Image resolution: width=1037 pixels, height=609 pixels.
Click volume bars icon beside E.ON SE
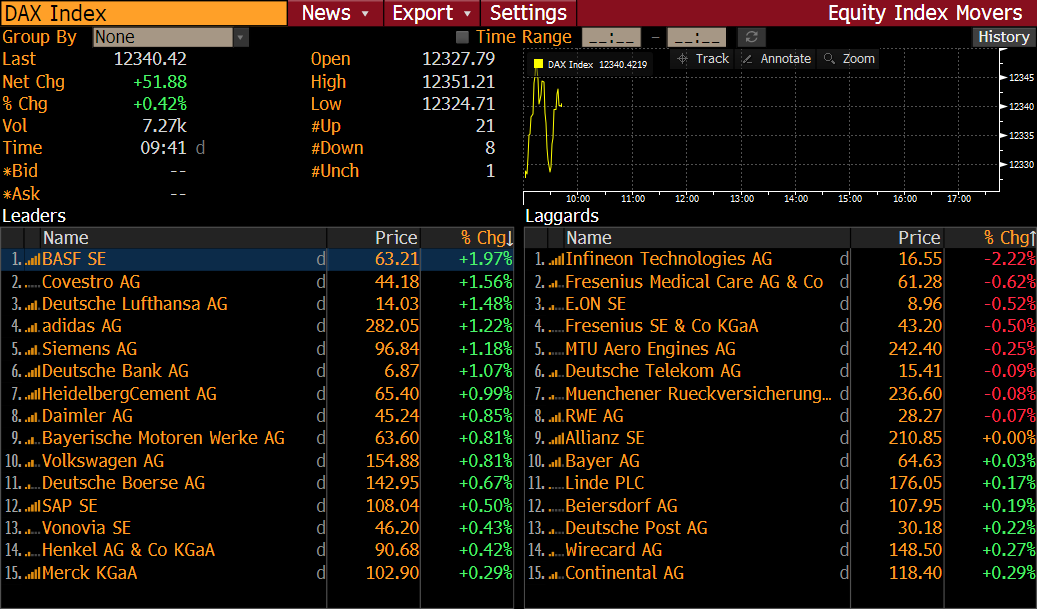556,305
